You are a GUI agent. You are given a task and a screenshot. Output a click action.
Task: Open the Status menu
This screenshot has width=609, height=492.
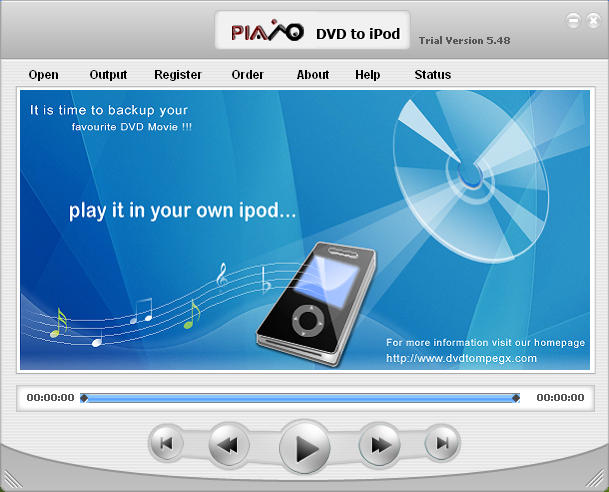(x=433, y=75)
